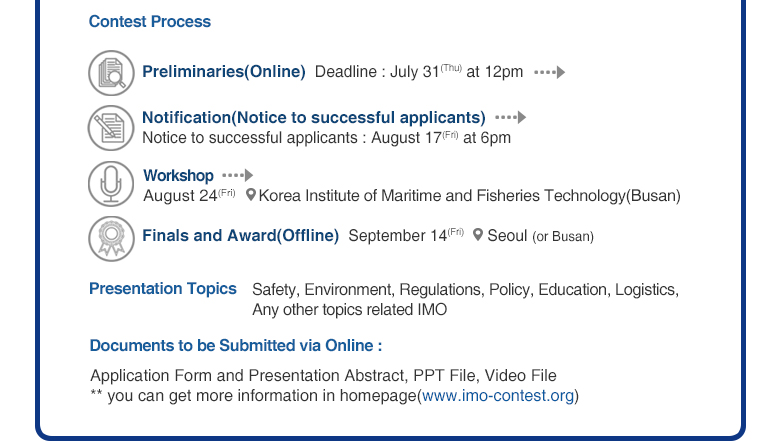Screen dimensions: 780x441
Task: Click the map pin beside Seoul
Action: [478, 235]
